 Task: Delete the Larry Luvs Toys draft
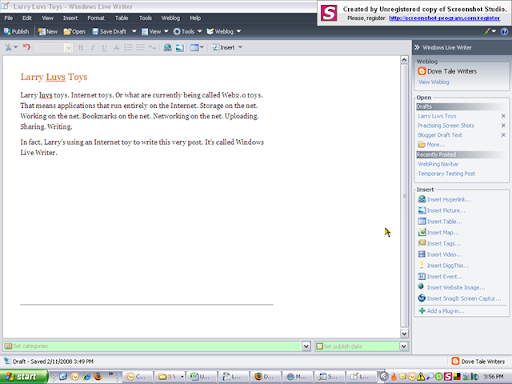[x=503, y=116]
